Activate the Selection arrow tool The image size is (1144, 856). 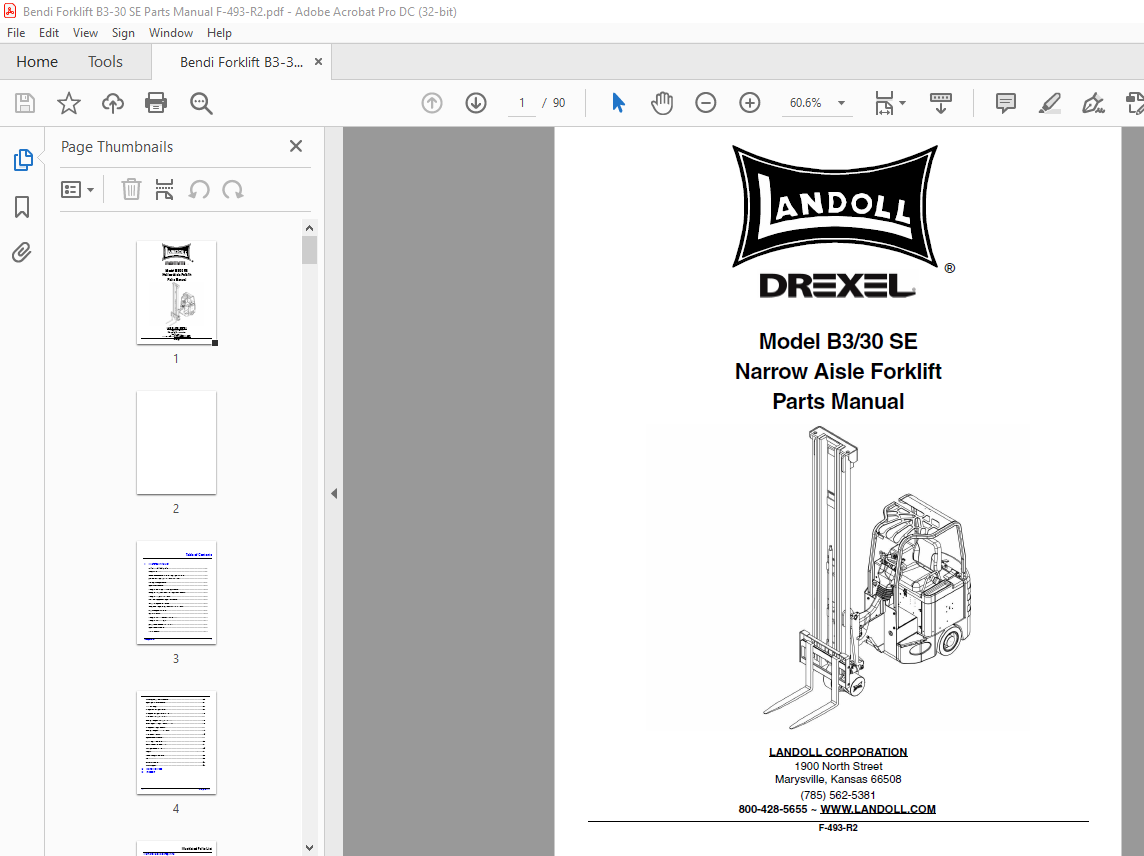(618, 103)
